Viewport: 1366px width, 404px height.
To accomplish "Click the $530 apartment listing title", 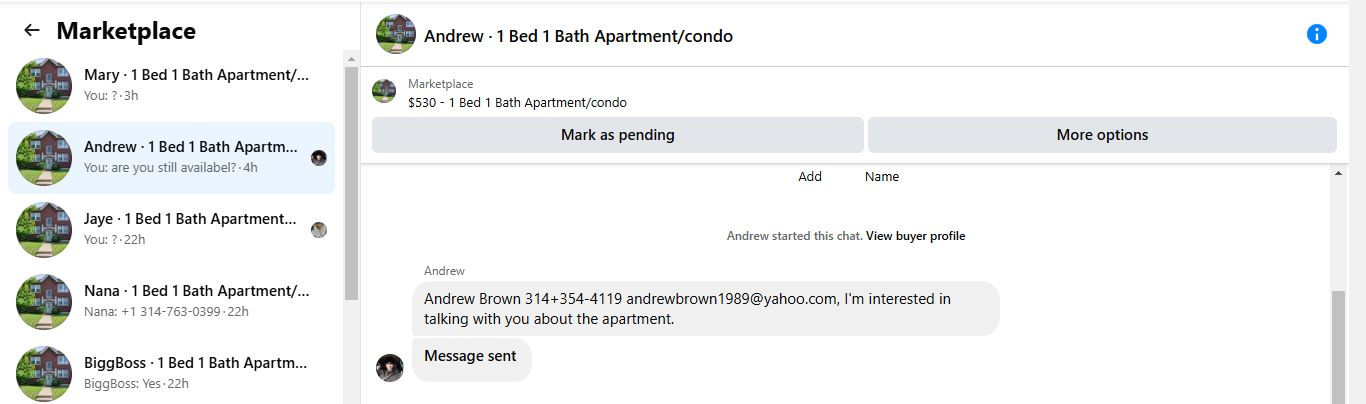I will (x=517, y=102).
